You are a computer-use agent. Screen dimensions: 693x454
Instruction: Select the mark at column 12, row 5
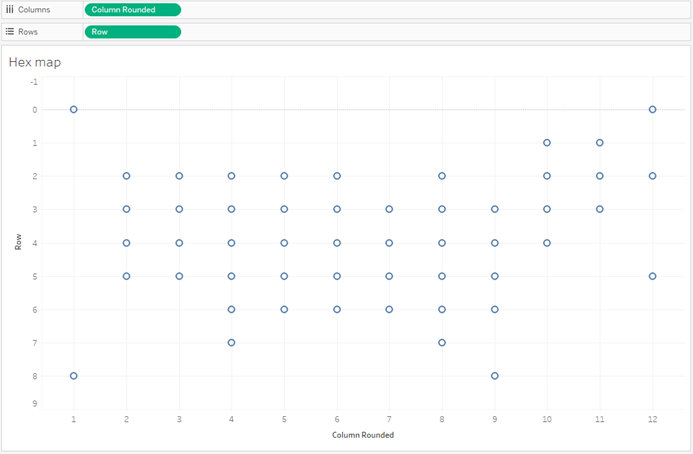[x=652, y=276]
